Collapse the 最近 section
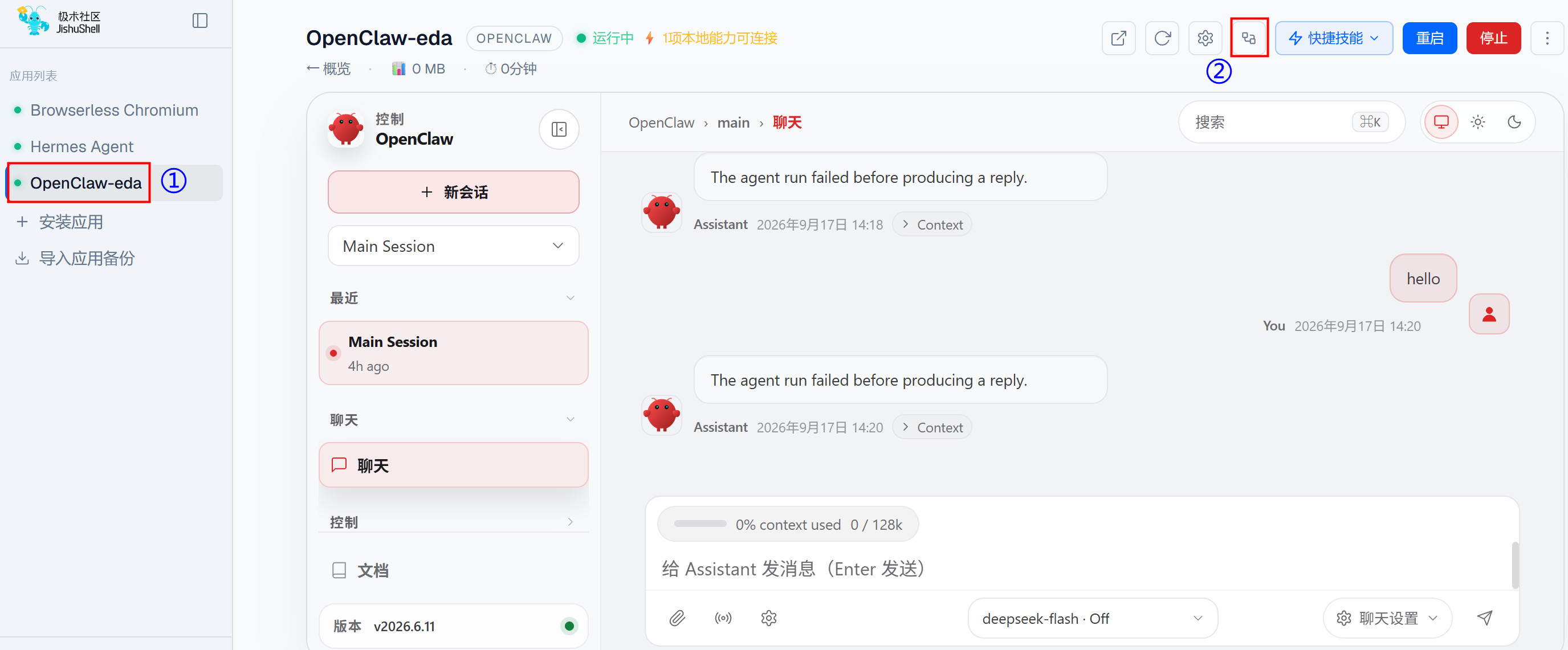This screenshot has height=650, width=1568. click(570, 298)
